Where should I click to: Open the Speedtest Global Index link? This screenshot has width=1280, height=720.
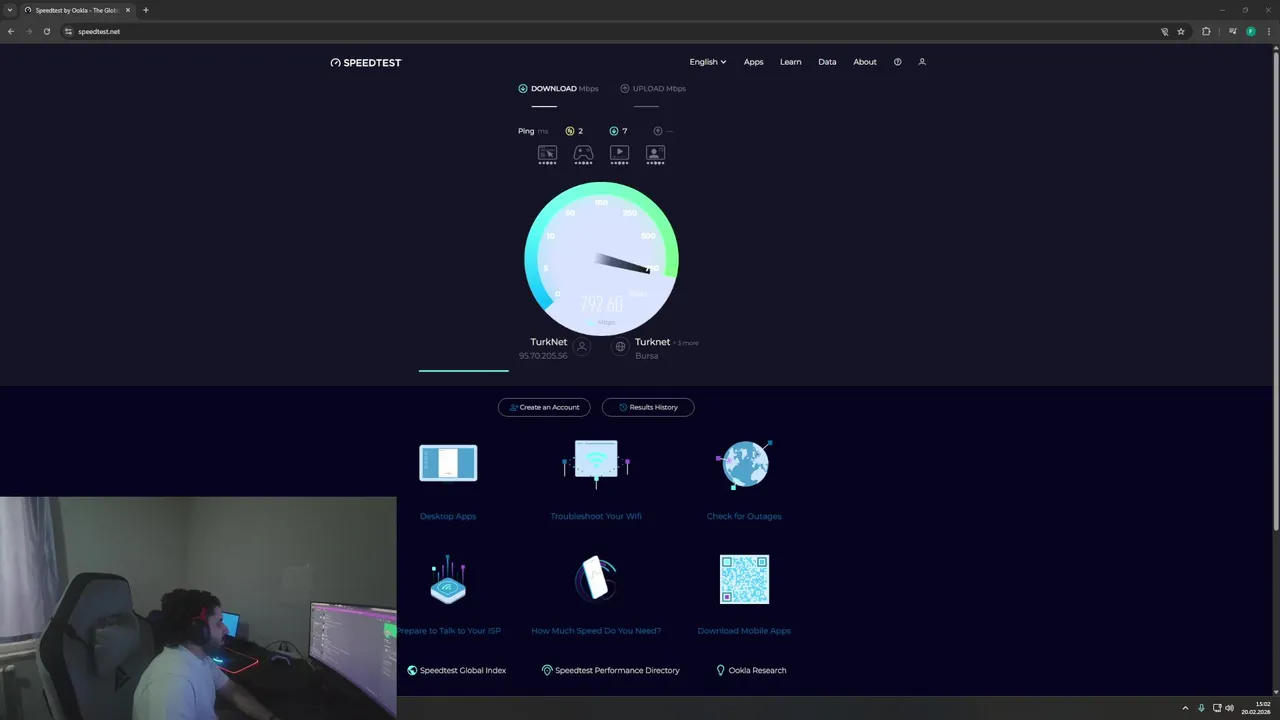click(x=457, y=670)
